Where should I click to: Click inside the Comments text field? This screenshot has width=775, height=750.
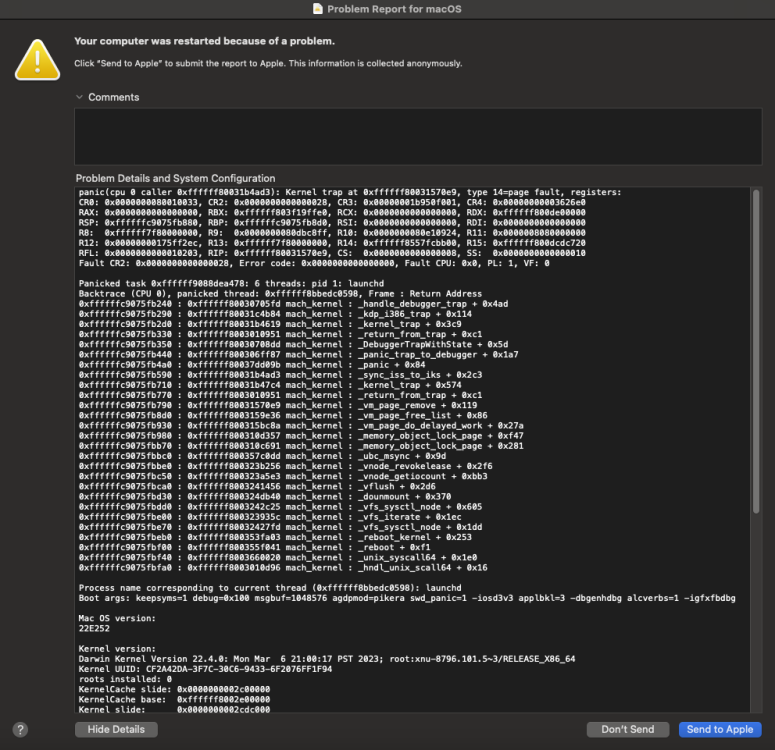coord(418,136)
